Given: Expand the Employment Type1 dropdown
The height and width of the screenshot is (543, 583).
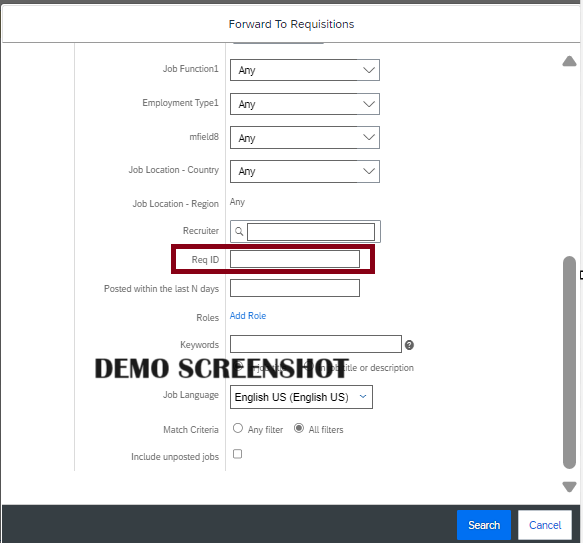Looking at the screenshot, I should point(305,104).
